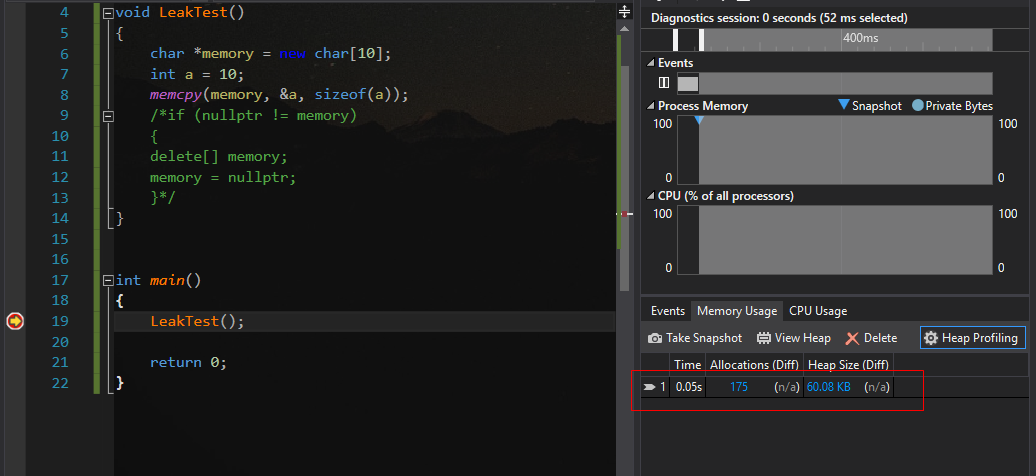Viewport: 1036px width, 476px height.
Task: Click the (n/a) diff in the Heap Size column
Action: point(877,387)
